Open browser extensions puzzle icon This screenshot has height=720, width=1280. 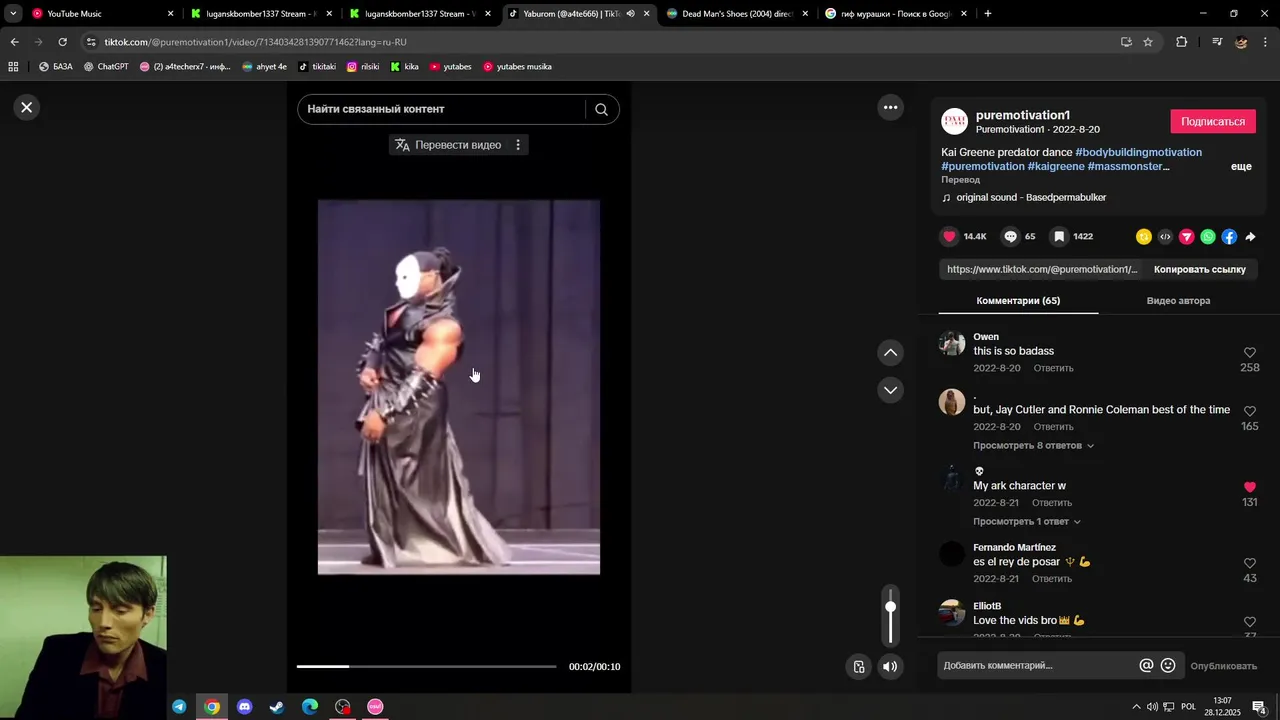[x=1182, y=42]
